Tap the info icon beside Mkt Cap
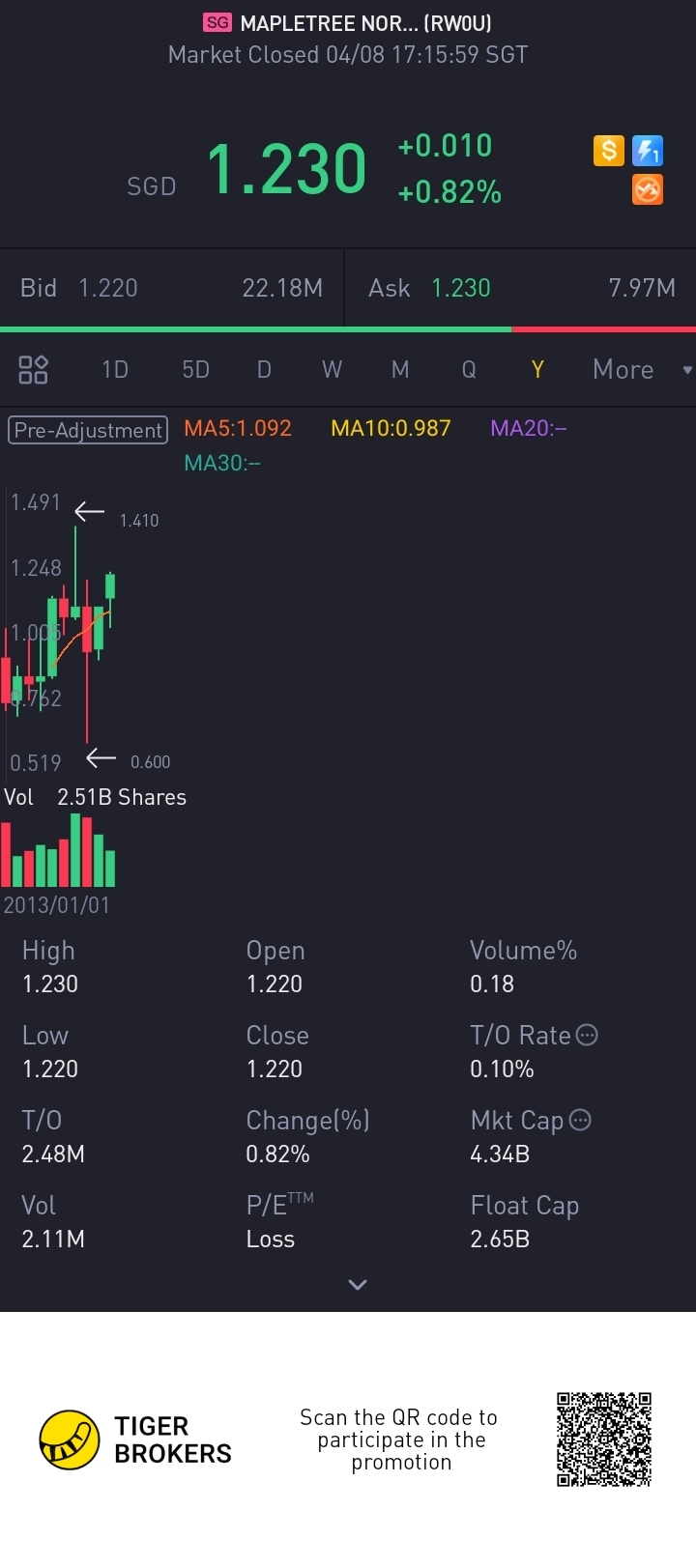Viewport: 696px width, 1568px height. pyautogui.click(x=580, y=1120)
